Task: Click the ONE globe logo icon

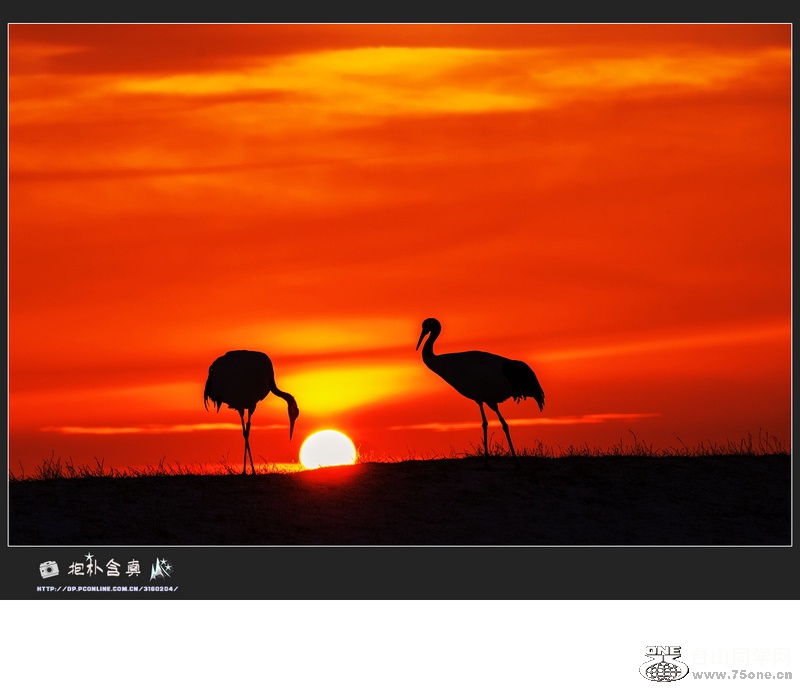Action: click(x=664, y=664)
